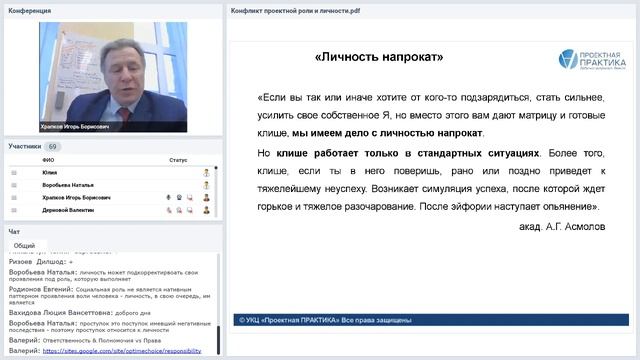Click the Конференция panel title
Viewport: 640px width, 360px height.
pyautogui.click(x=29, y=11)
